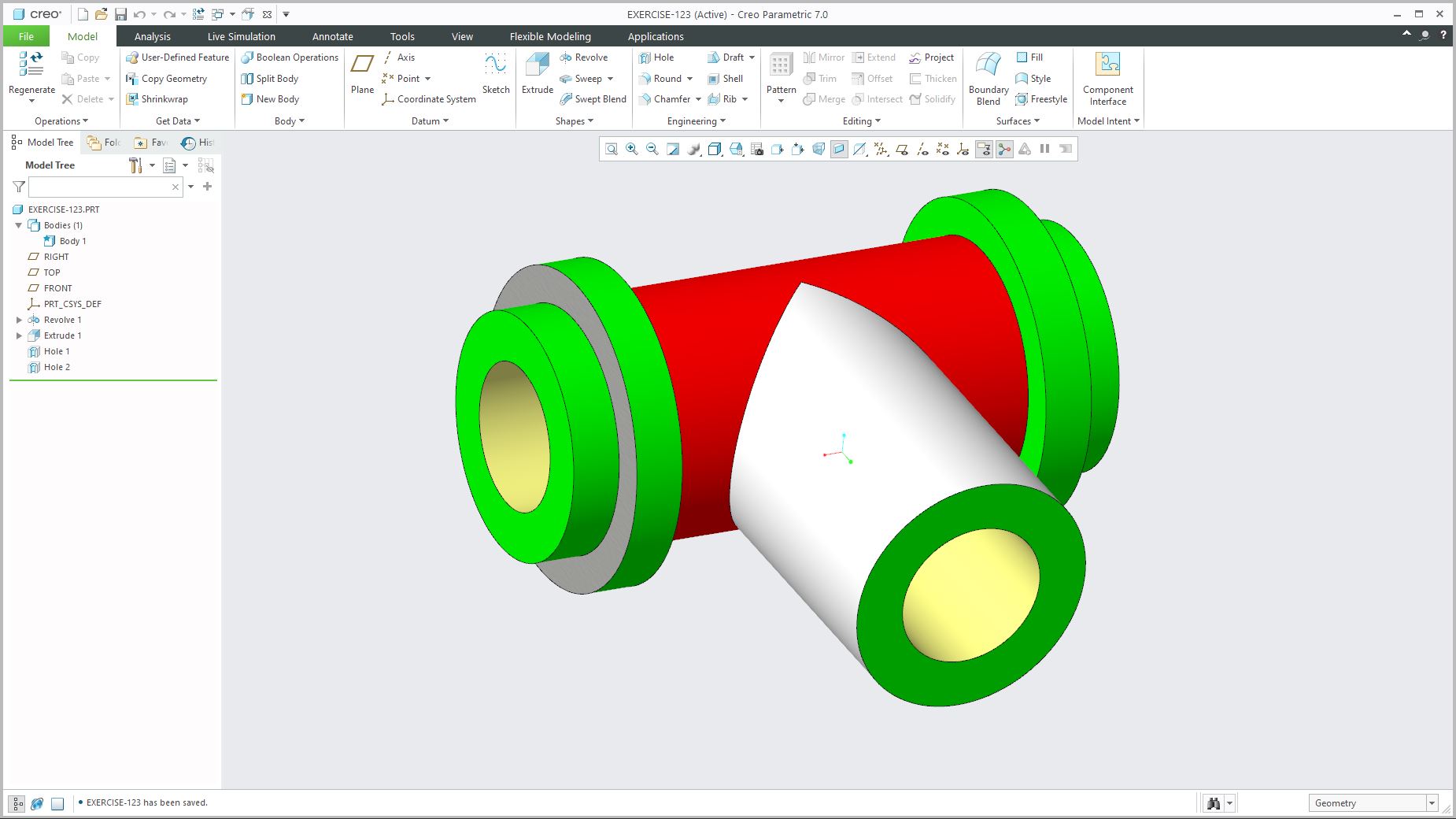Click the Shell engineering tool
1456x819 pixels.
click(x=725, y=79)
